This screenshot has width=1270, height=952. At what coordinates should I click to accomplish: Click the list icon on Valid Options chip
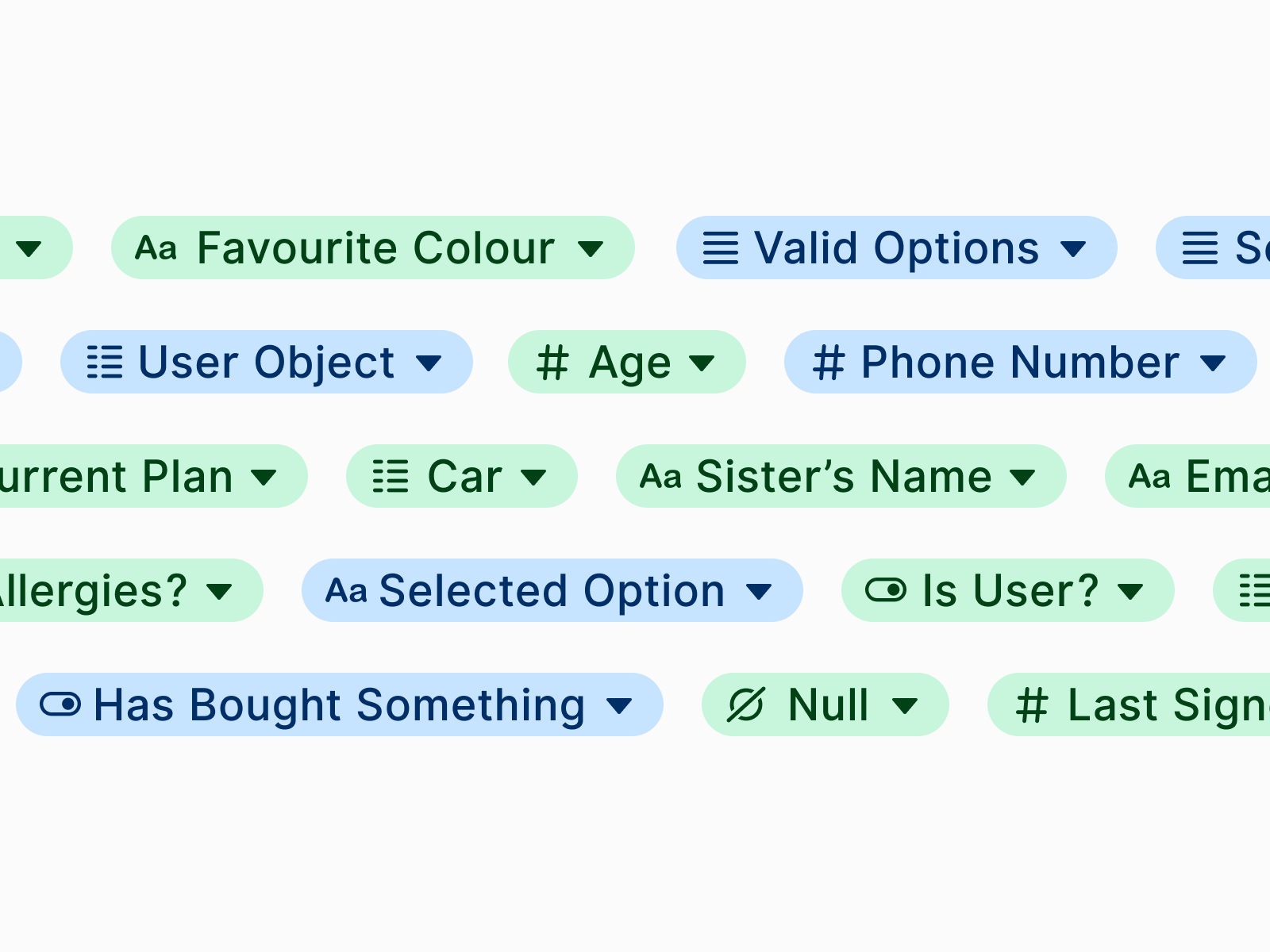click(x=721, y=248)
